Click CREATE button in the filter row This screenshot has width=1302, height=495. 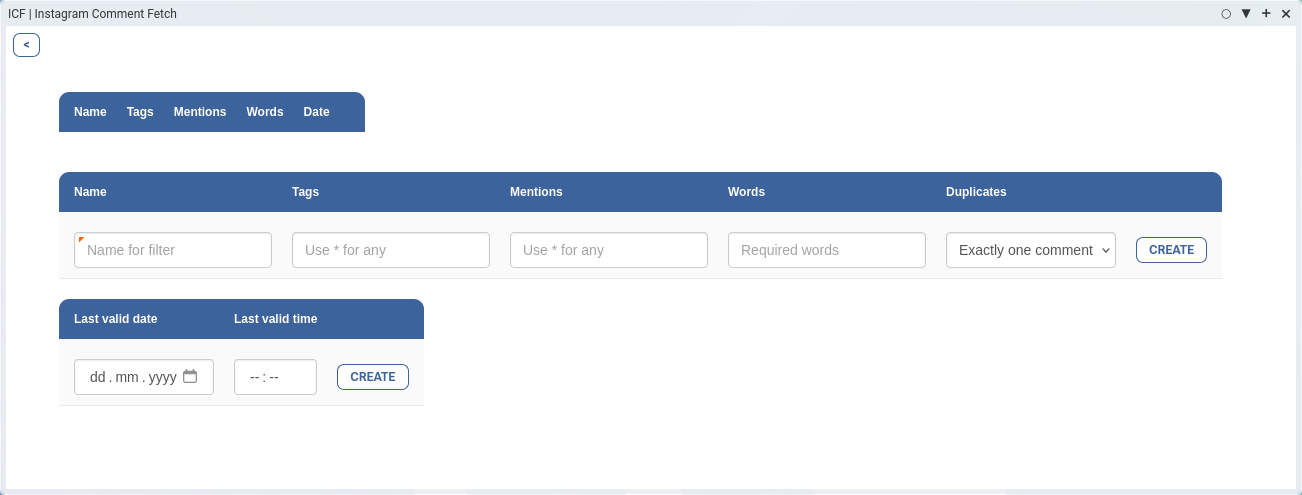click(1171, 250)
